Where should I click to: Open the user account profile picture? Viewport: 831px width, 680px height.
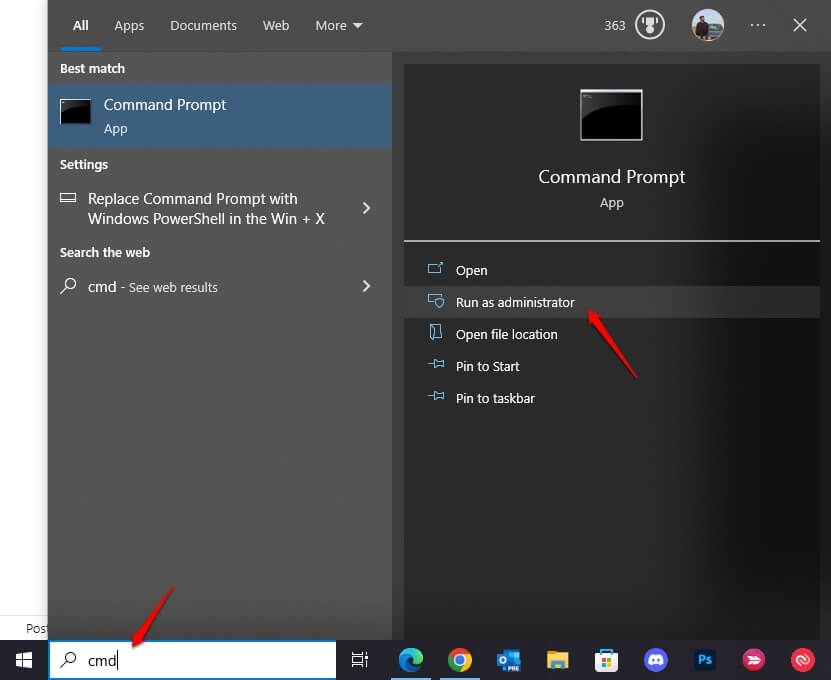pos(707,26)
